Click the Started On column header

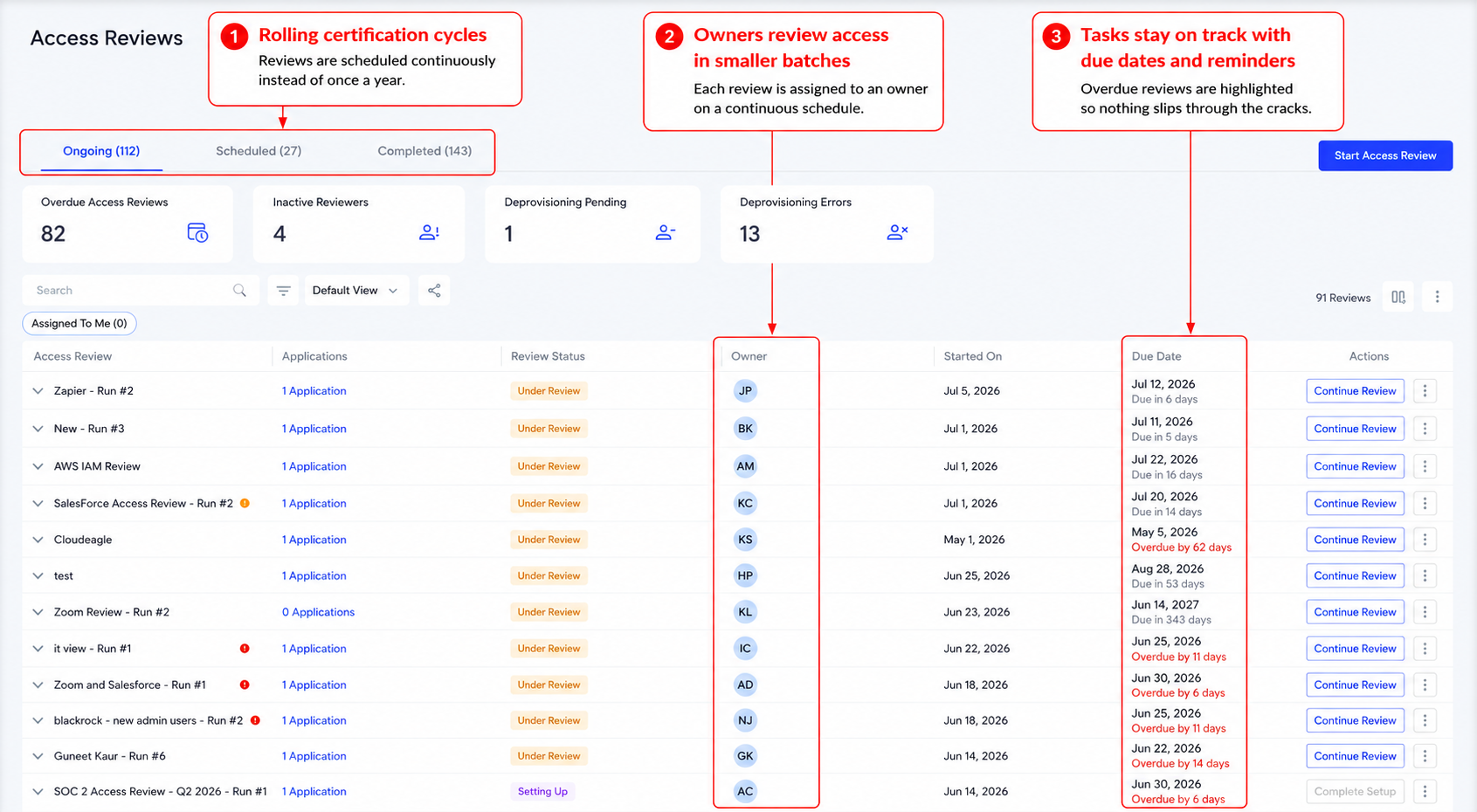click(972, 356)
